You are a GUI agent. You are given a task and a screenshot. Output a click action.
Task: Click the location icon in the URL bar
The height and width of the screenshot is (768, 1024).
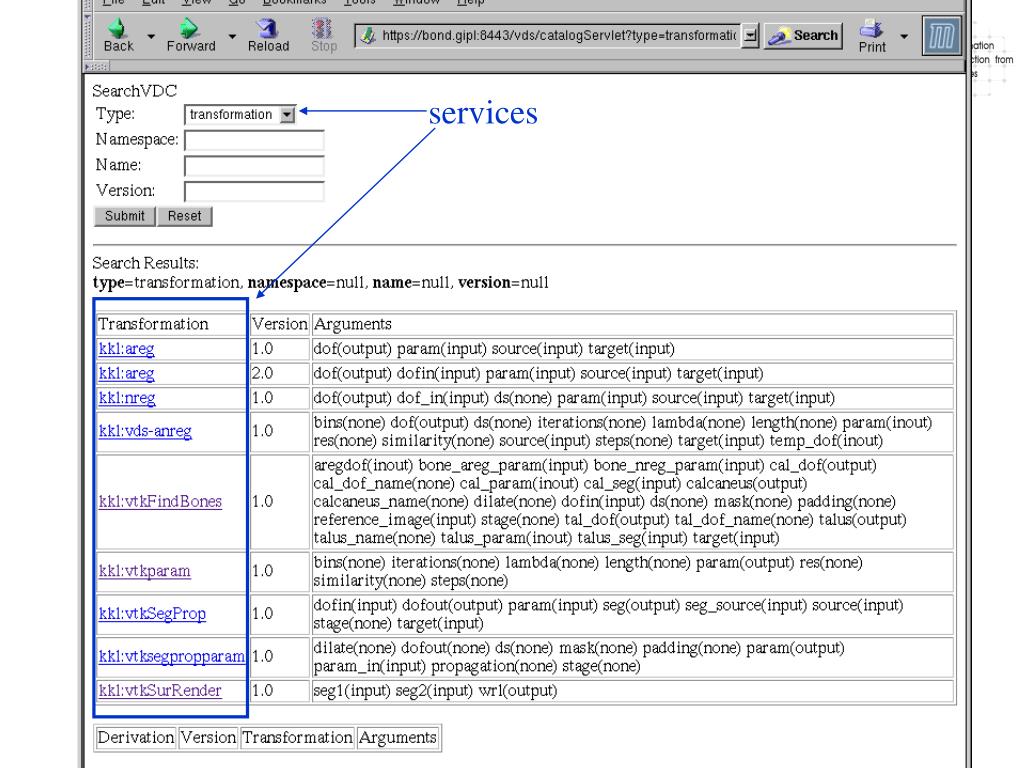pyautogui.click(x=368, y=36)
